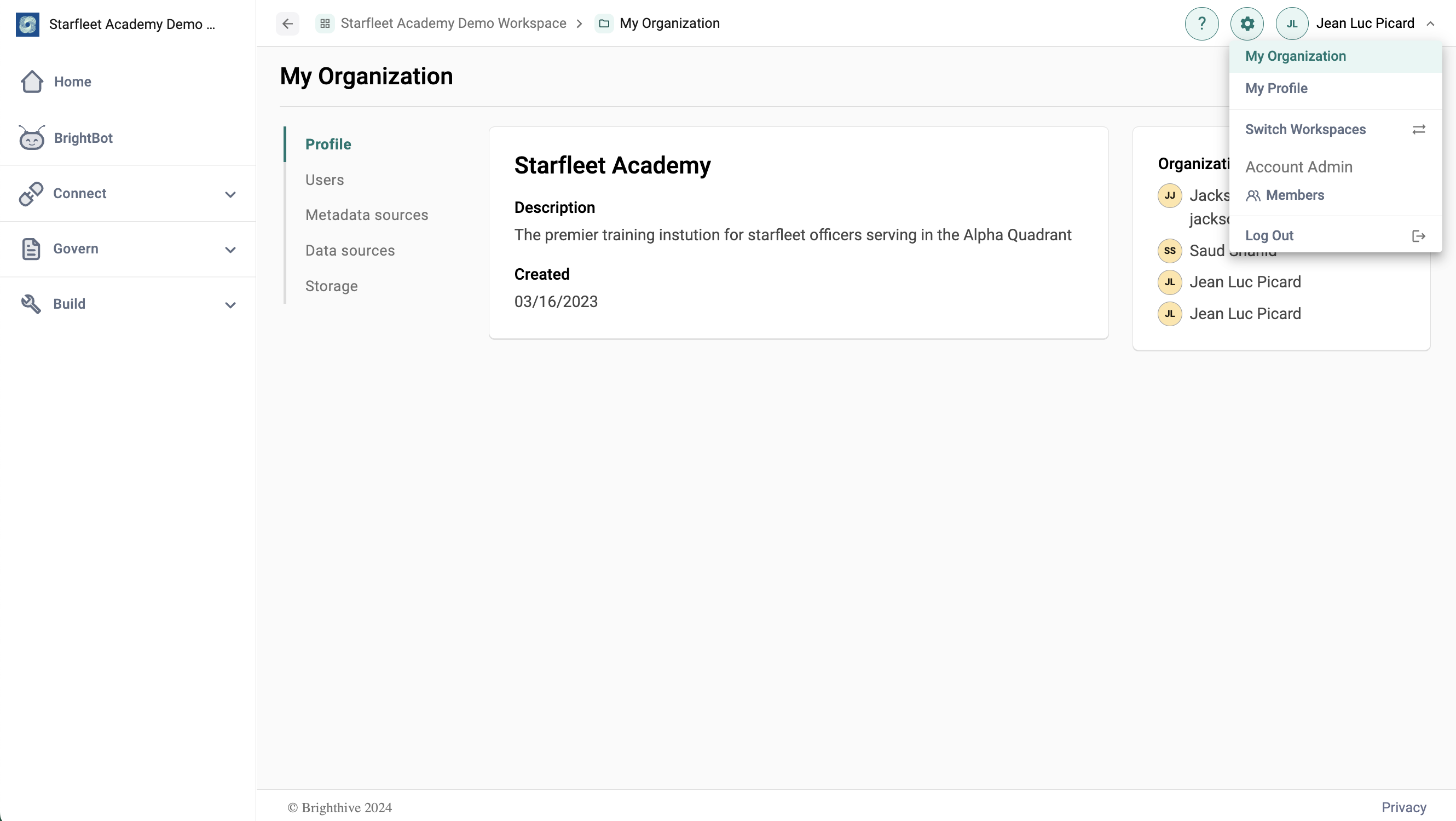Open settings with the gear icon
The width and height of the screenshot is (1456, 821).
tap(1247, 24)
